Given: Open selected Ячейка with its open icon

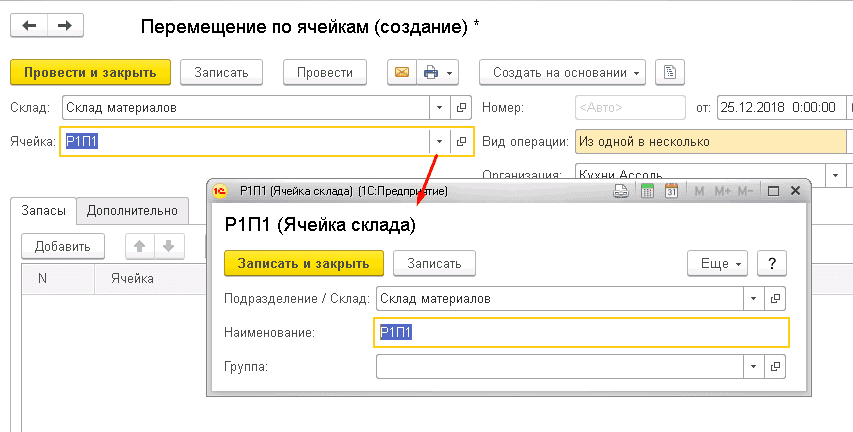Looking at the screenshot, I should point(461,141).
